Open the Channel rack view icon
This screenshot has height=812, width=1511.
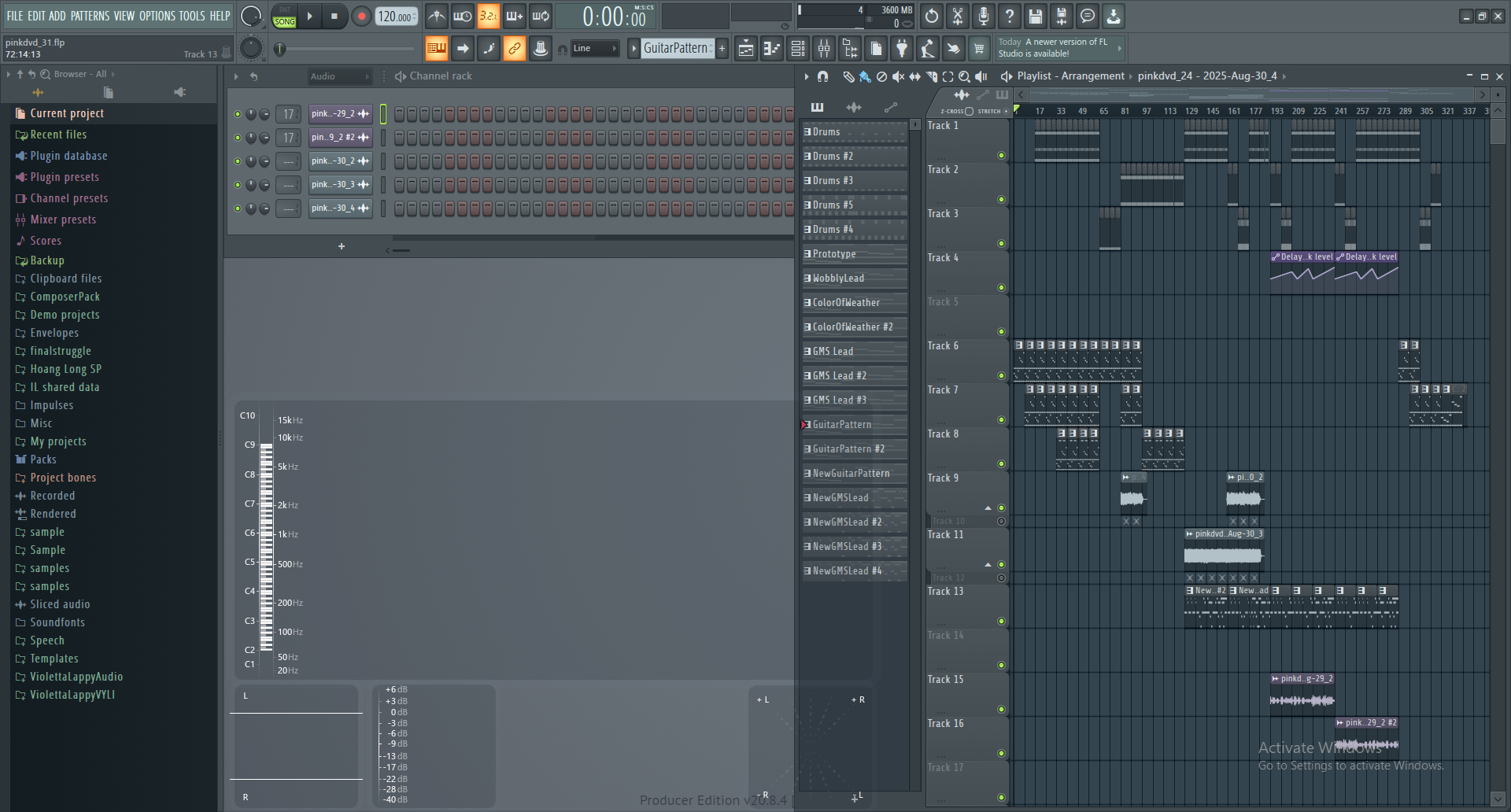coord(798,49)
